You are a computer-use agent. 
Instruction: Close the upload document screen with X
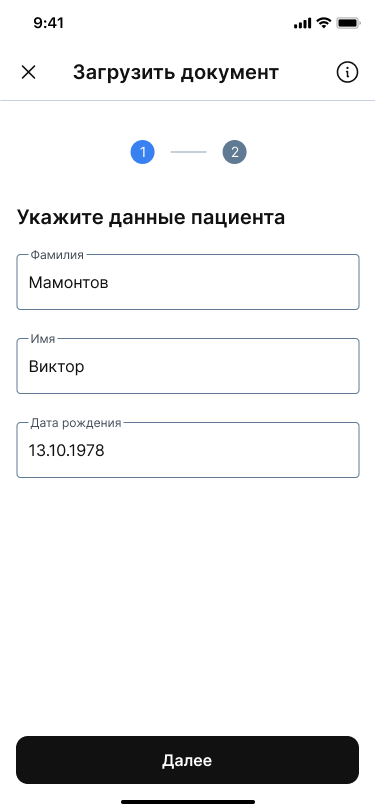coord(28,72)
